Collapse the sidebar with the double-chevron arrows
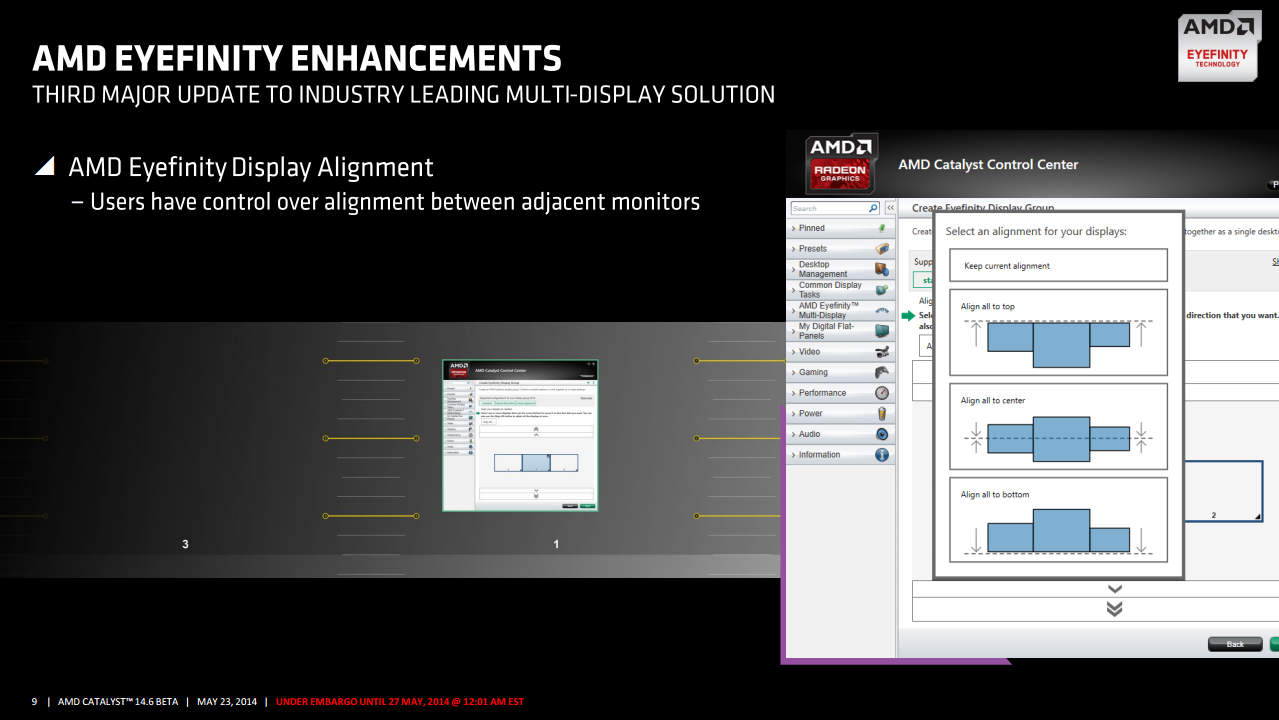 click(888, 207)
